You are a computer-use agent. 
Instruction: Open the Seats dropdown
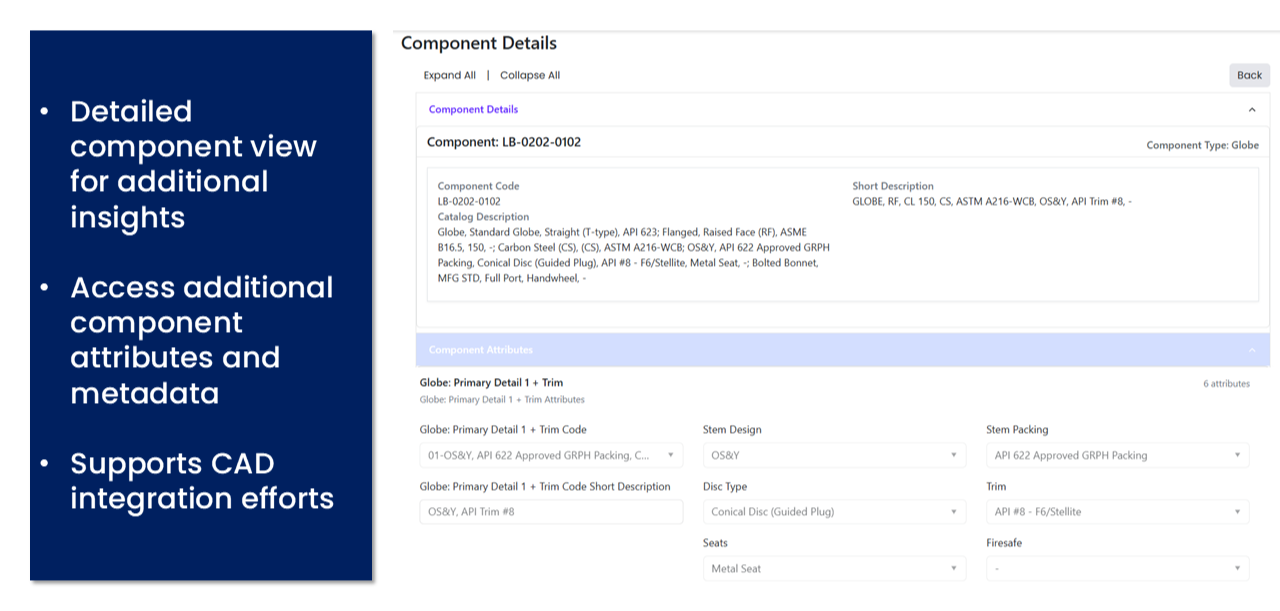(834, 568)
